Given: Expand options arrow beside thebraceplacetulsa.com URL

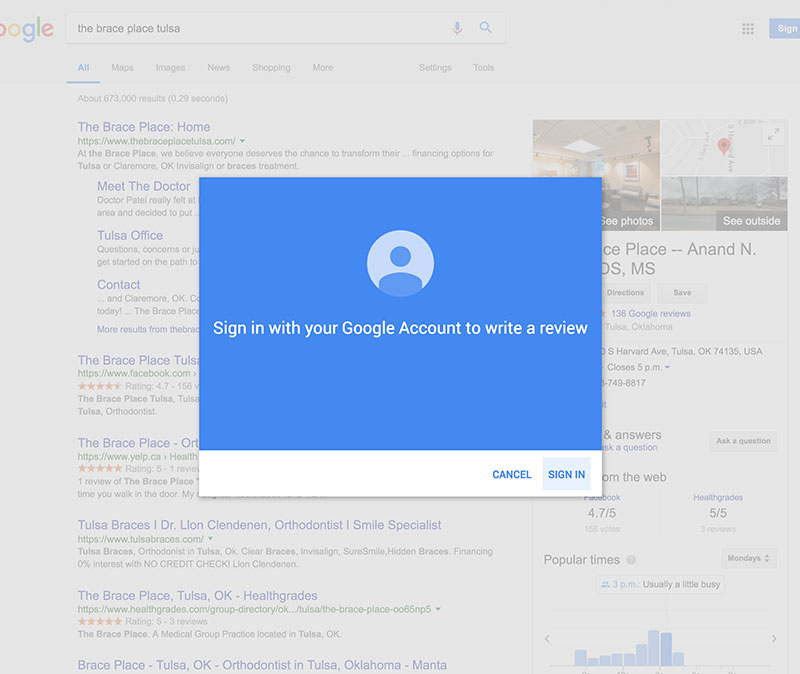Looking at the screenshot, I should 242,141.
